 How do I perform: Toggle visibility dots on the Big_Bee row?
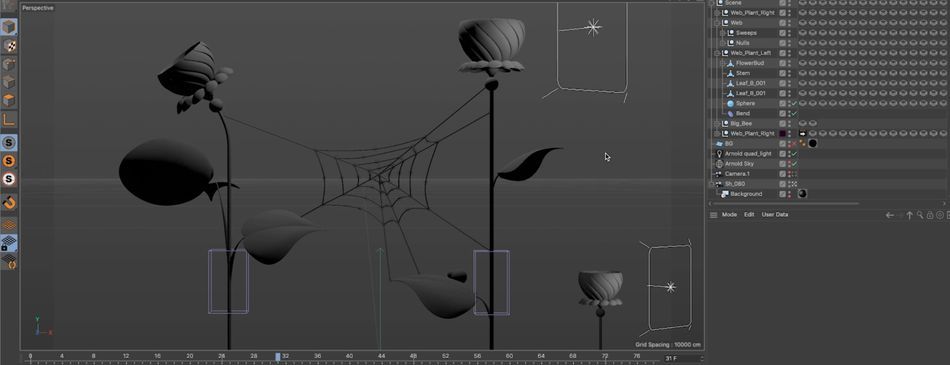coord(789,124)
